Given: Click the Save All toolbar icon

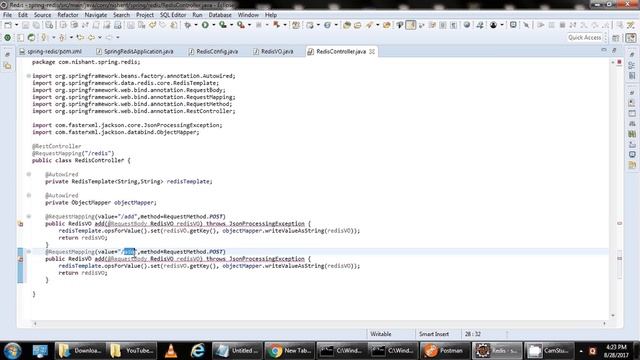Looking at the screenshot, I should point(36,25).
